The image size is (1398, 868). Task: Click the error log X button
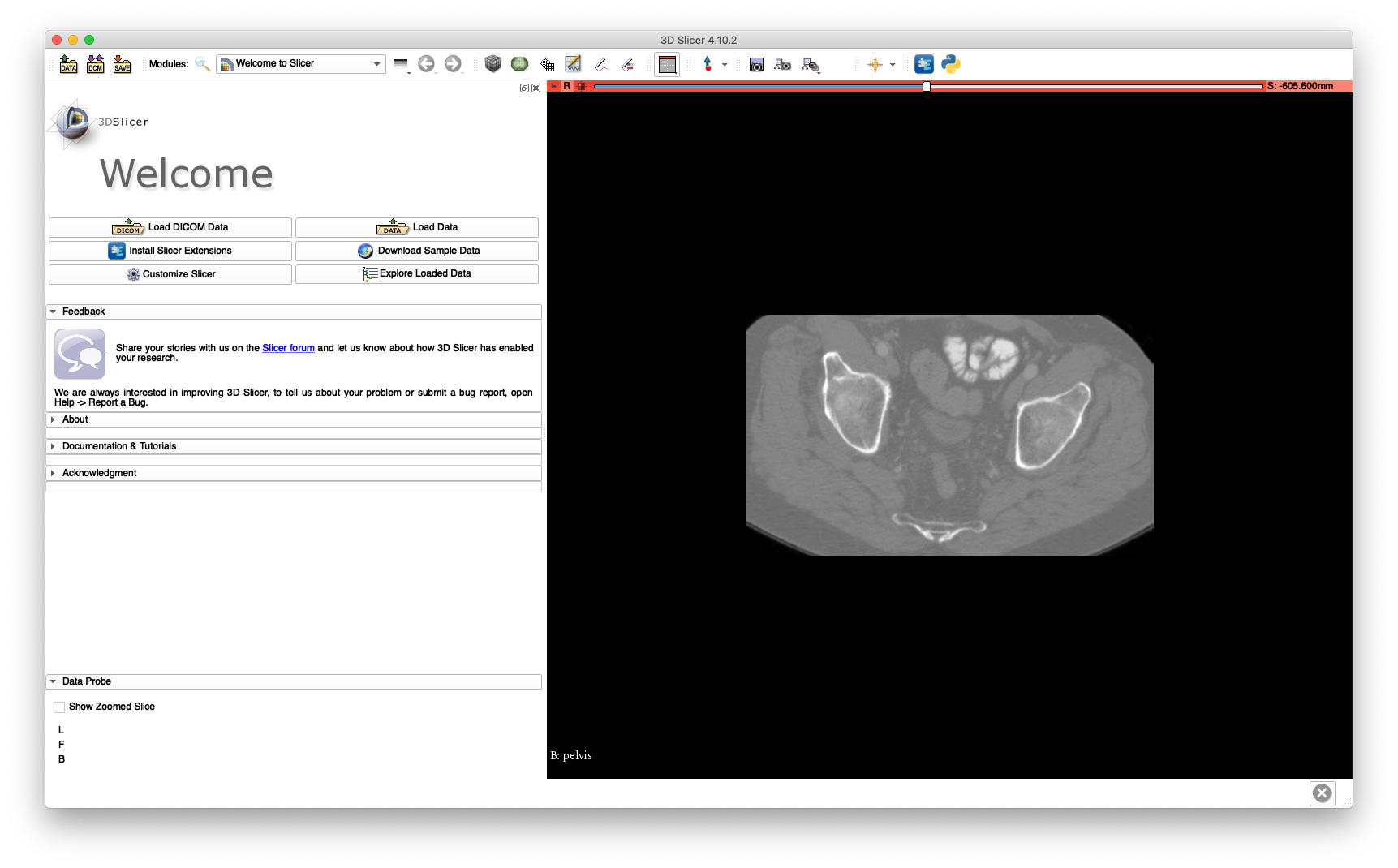coord(1323,793)
